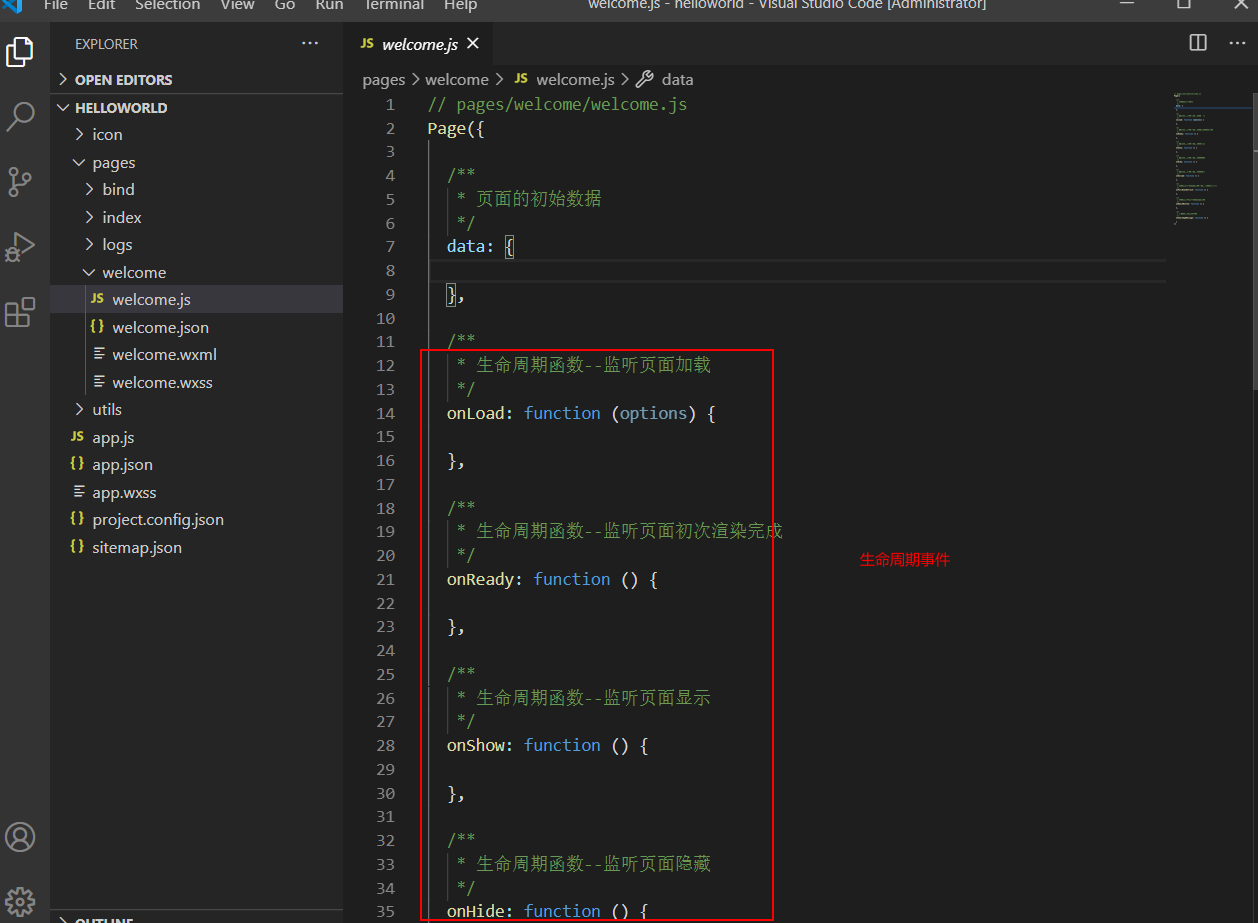The height and width of the screenshot is (923, 1258).
Task: Open the File menu
Action: tap(56, 5)
